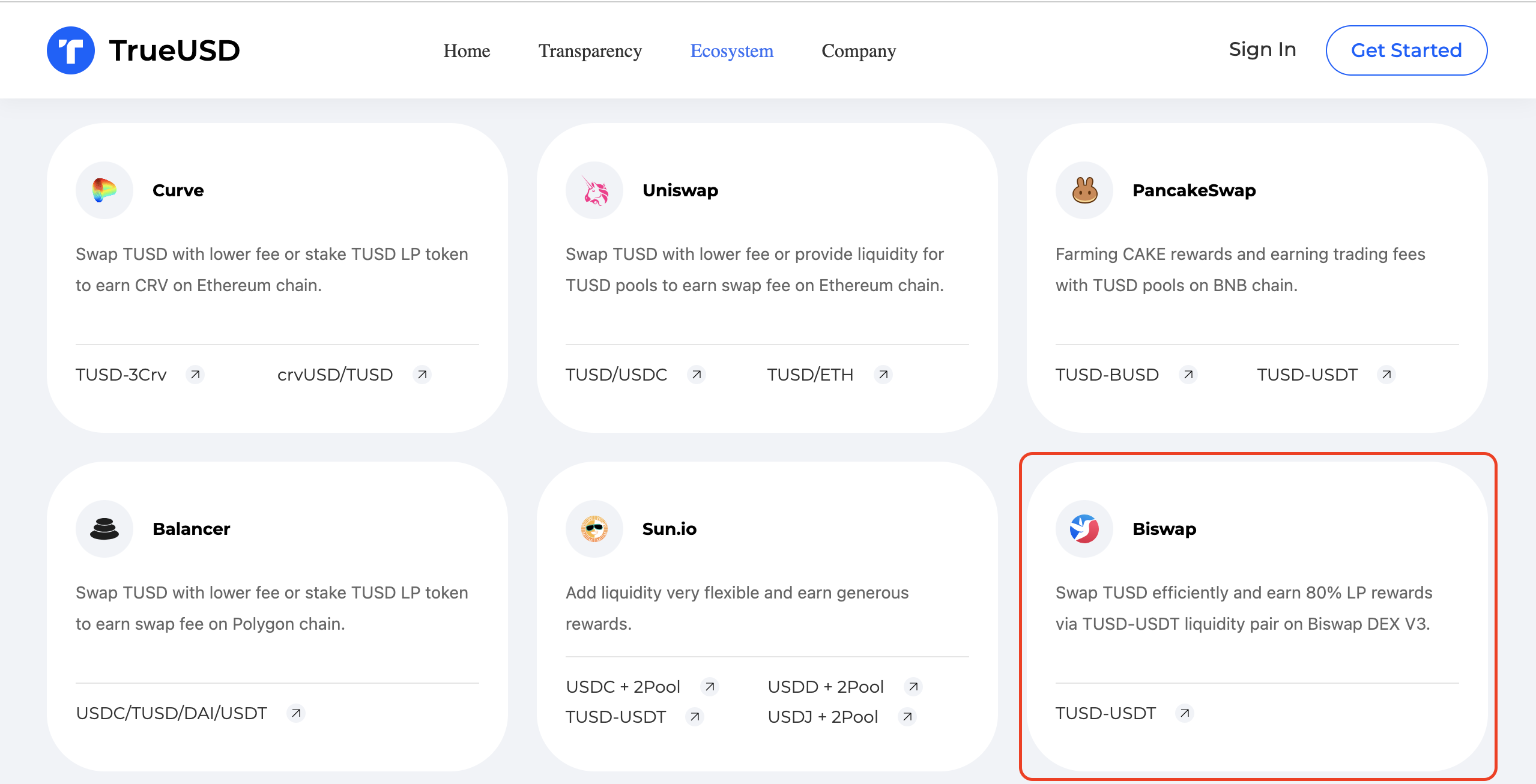Open the Company menu
The height and width of the screenshot is (784, 1536).
coord(859,51)
